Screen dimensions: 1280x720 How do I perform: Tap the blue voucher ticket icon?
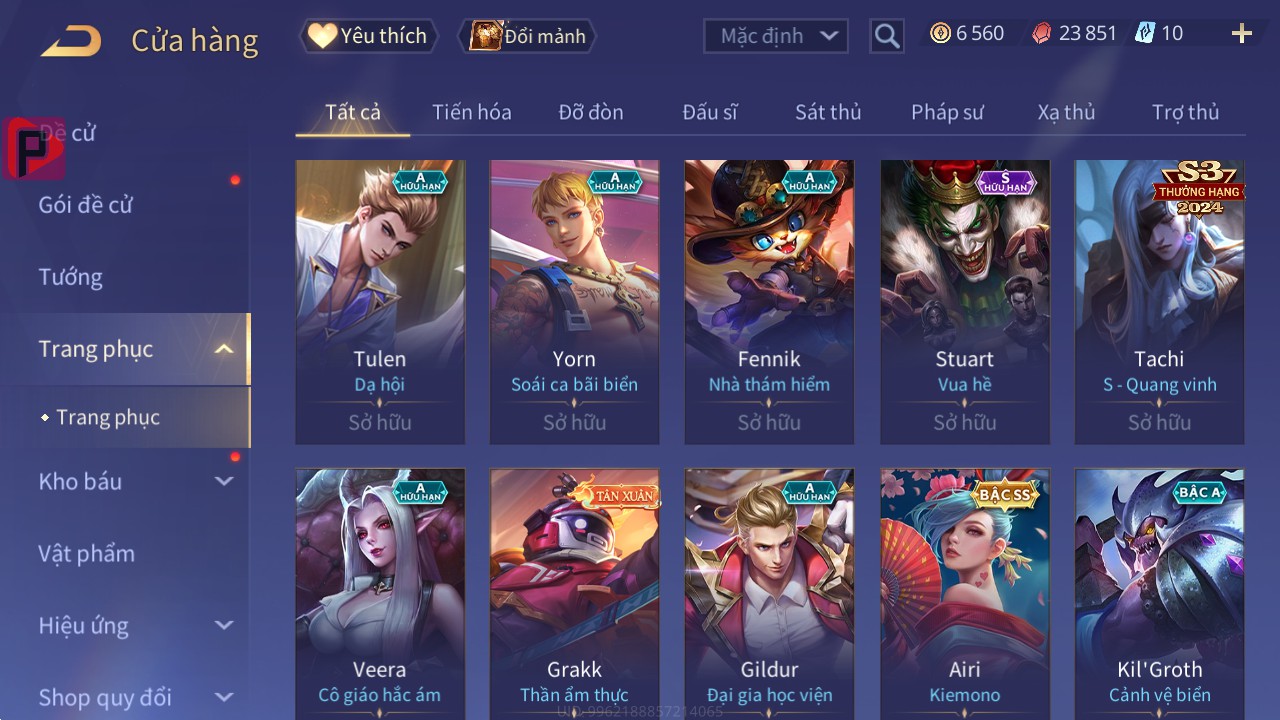(x=1145, y=34)
